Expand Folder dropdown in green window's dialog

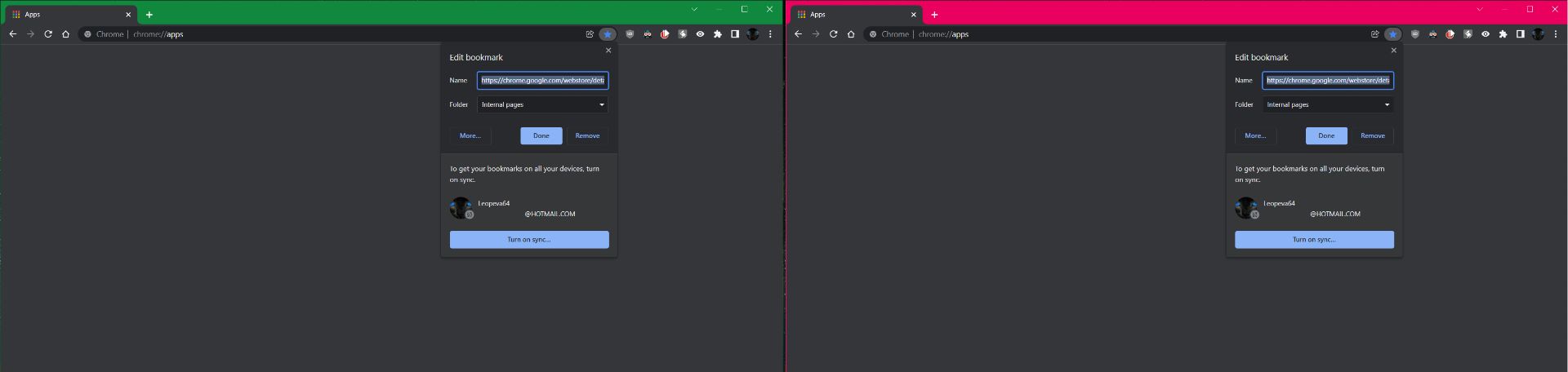(543, 104)
